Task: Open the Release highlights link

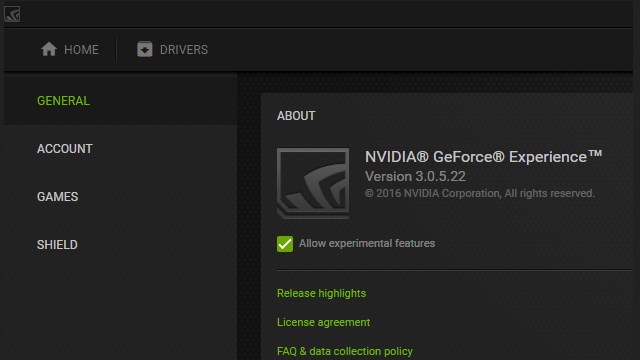Action: pos(321,293)
